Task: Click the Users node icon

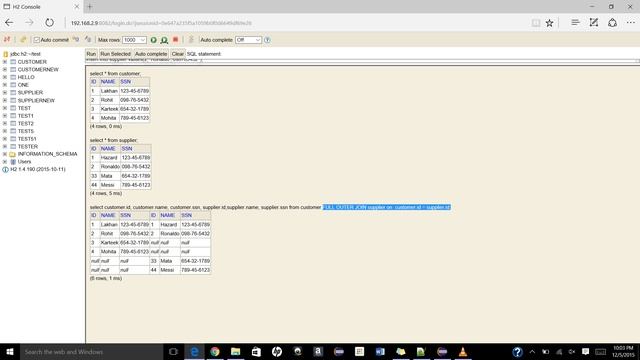Action: click(x=13, y=162)
